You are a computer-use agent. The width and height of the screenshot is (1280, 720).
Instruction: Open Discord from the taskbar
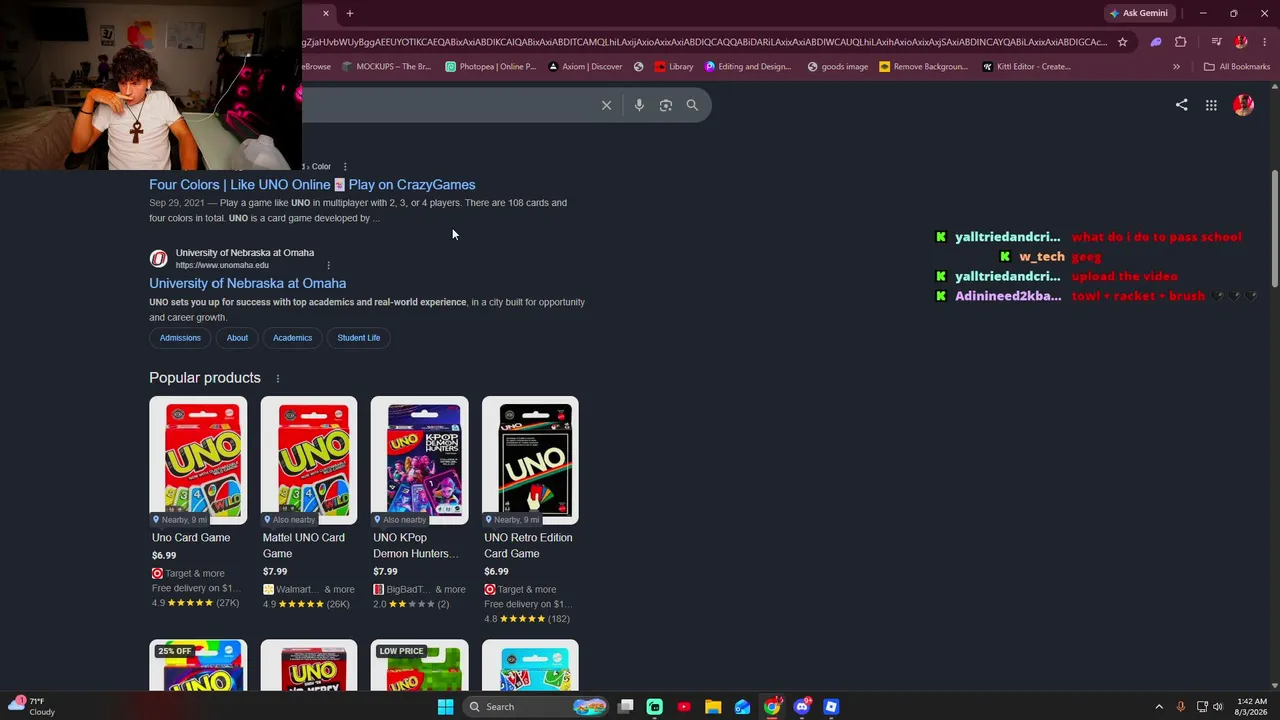pyautogui.click(x=802, y=707)
